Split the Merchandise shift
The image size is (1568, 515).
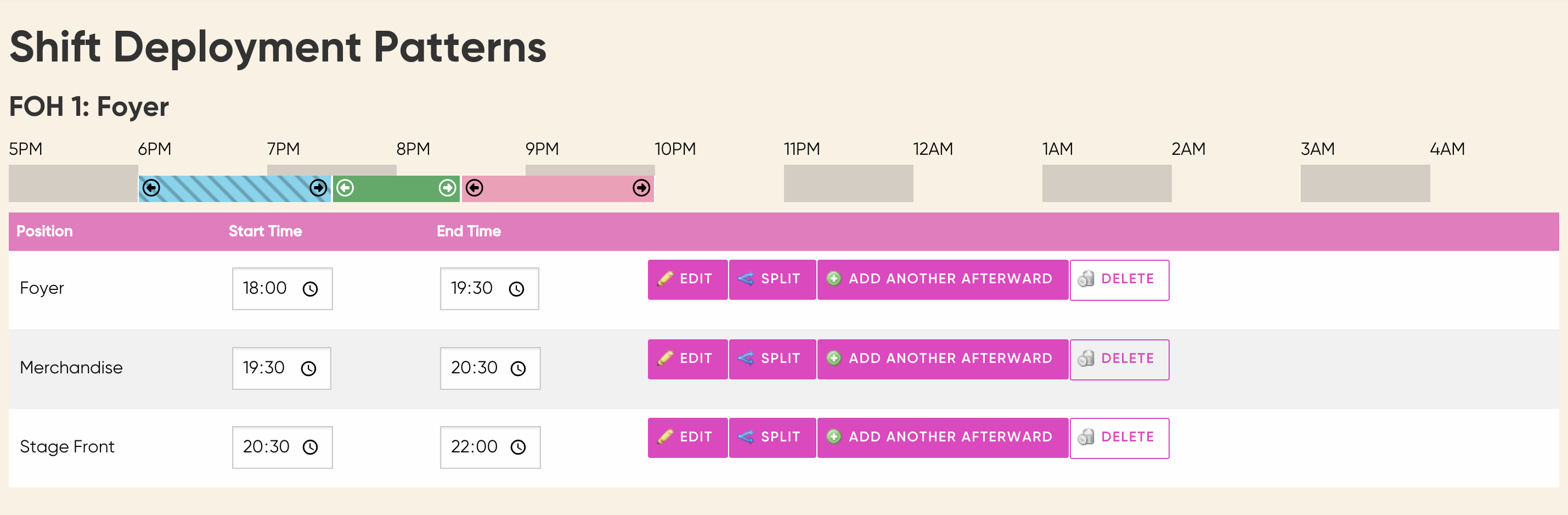(772, 359)
